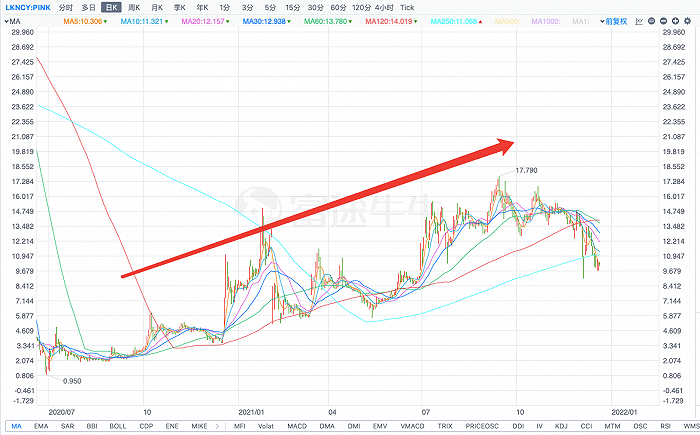Screen dimensions: 700x435
Task: Click the 17.790 high price label
Action: 526,170
